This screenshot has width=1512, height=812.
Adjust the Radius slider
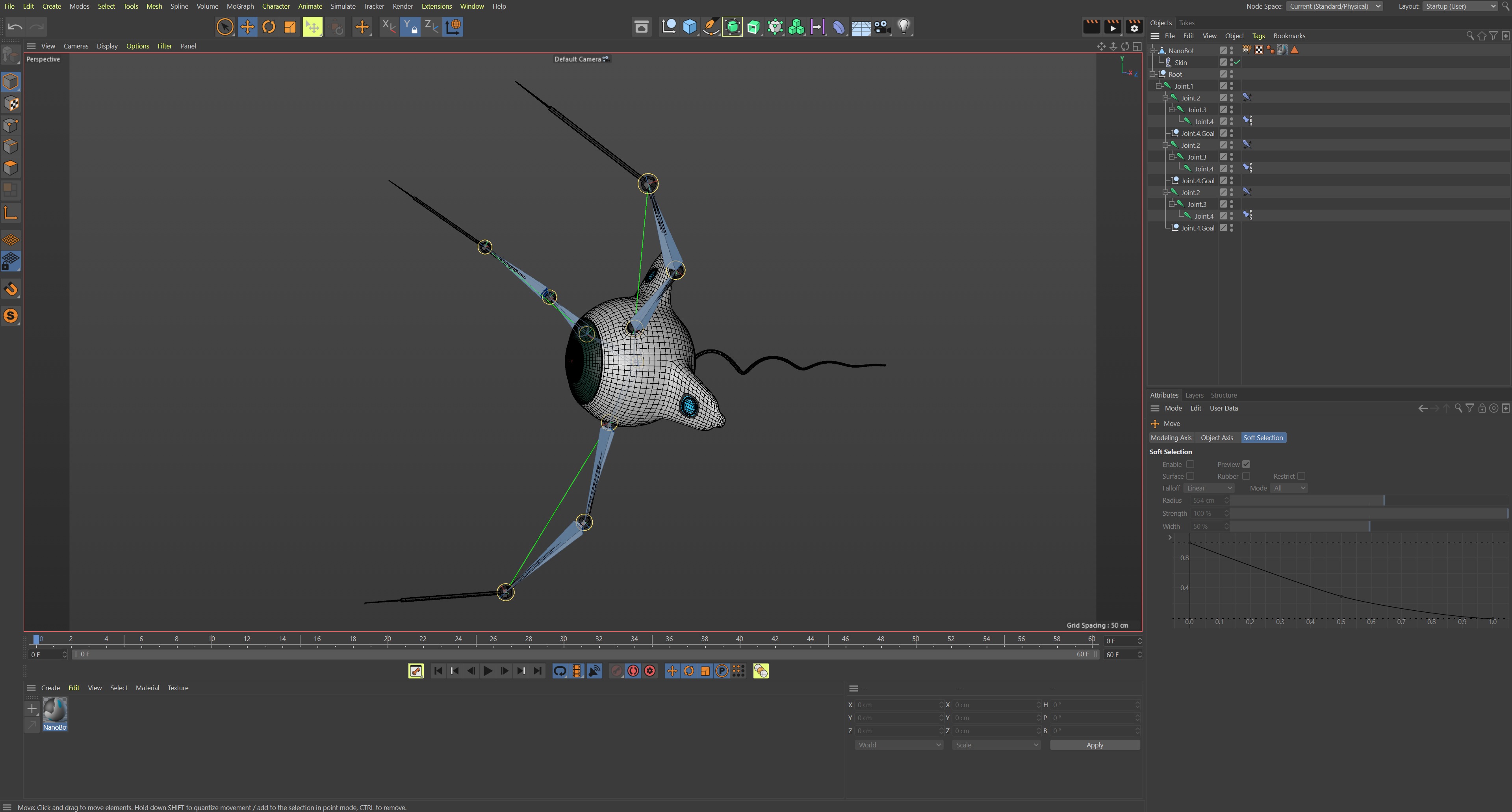pos(1369,500)
